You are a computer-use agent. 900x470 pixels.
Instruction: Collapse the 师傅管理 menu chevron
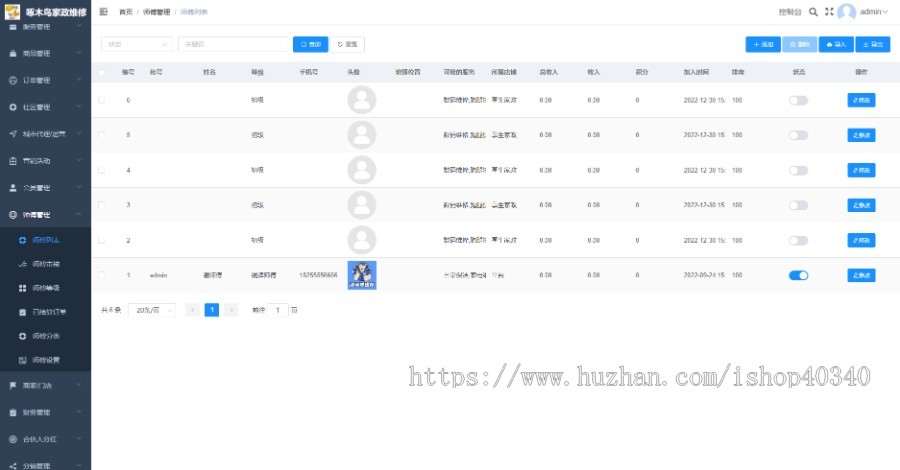point(79,215)
